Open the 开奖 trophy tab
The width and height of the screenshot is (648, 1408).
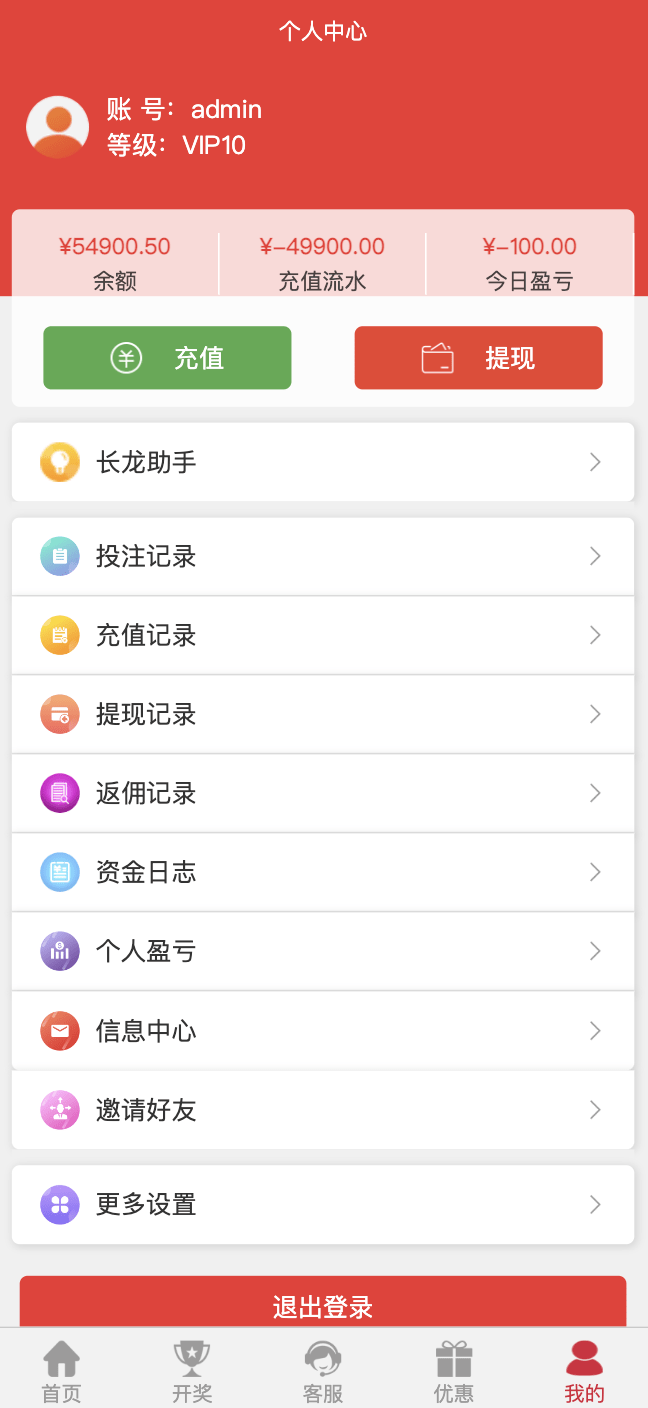tap(192, 1371)
